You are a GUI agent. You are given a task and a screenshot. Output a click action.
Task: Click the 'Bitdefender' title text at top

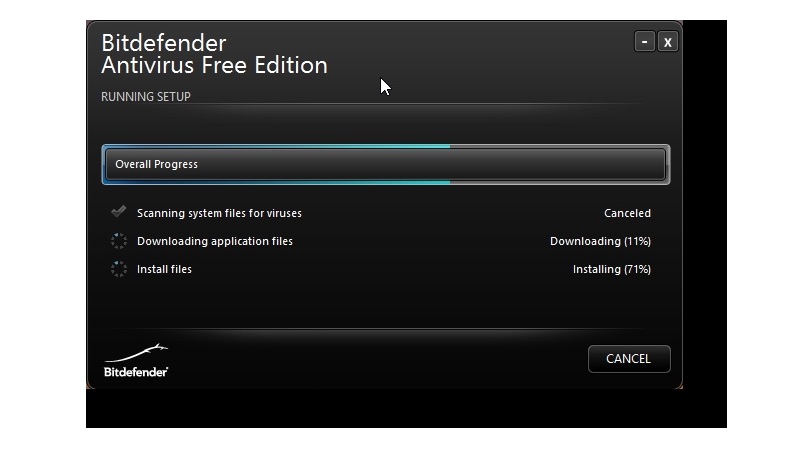click(x=163, y=43)
